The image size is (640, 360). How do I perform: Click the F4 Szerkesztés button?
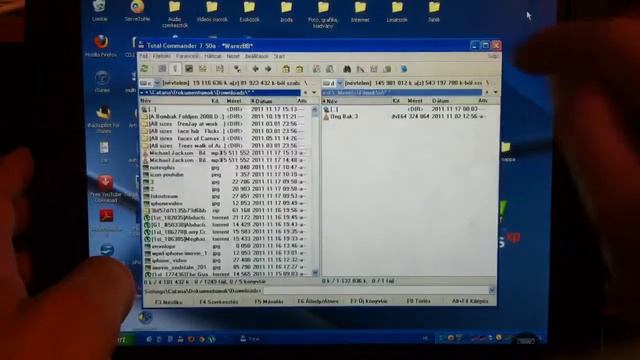[218, 302]
